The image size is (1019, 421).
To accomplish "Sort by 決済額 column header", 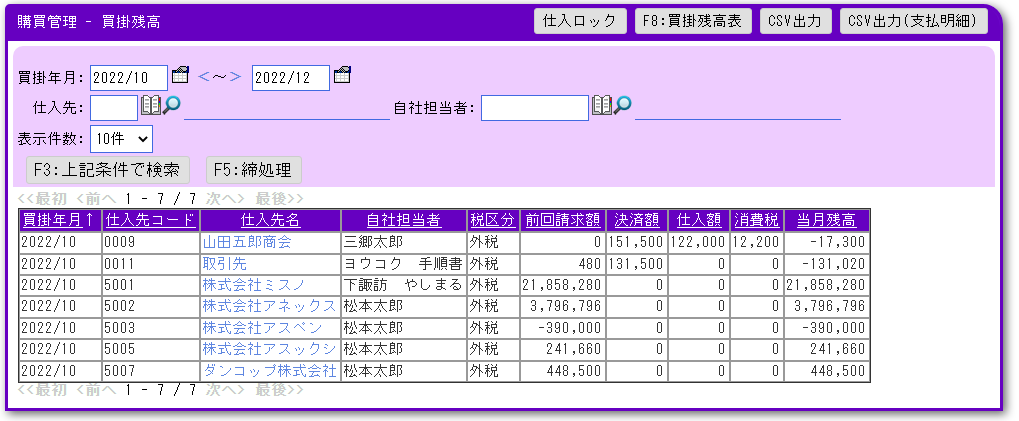I will pyautogui.click(x=637, y=221).
